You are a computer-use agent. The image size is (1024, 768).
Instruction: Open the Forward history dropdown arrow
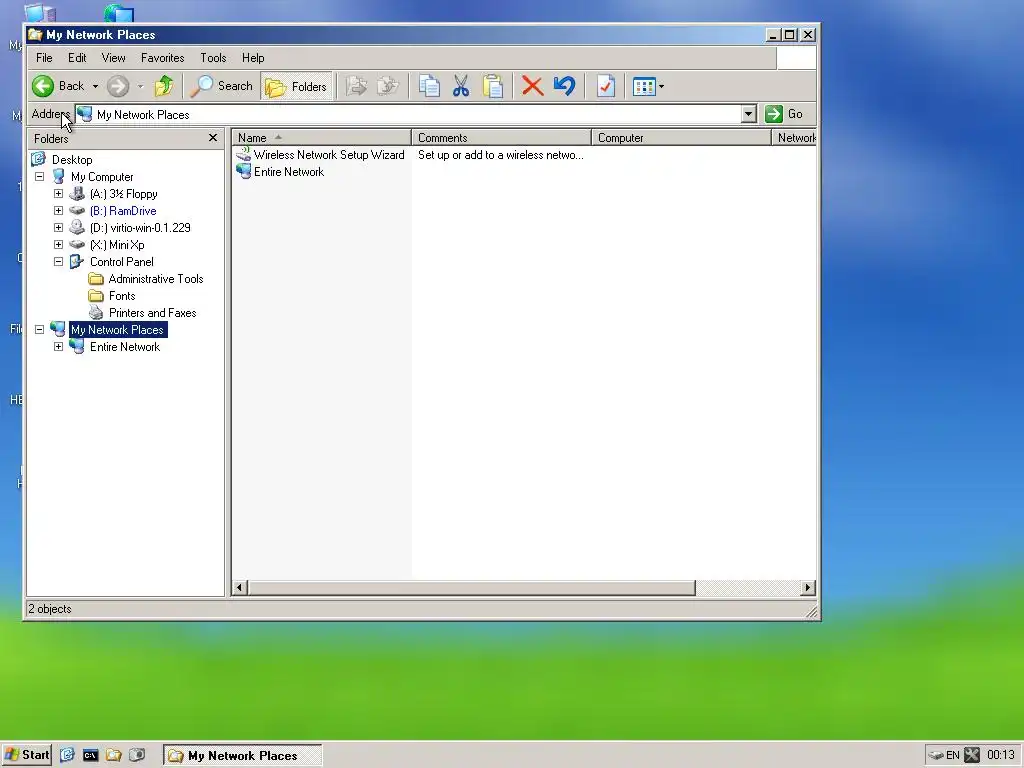point(140,86)
